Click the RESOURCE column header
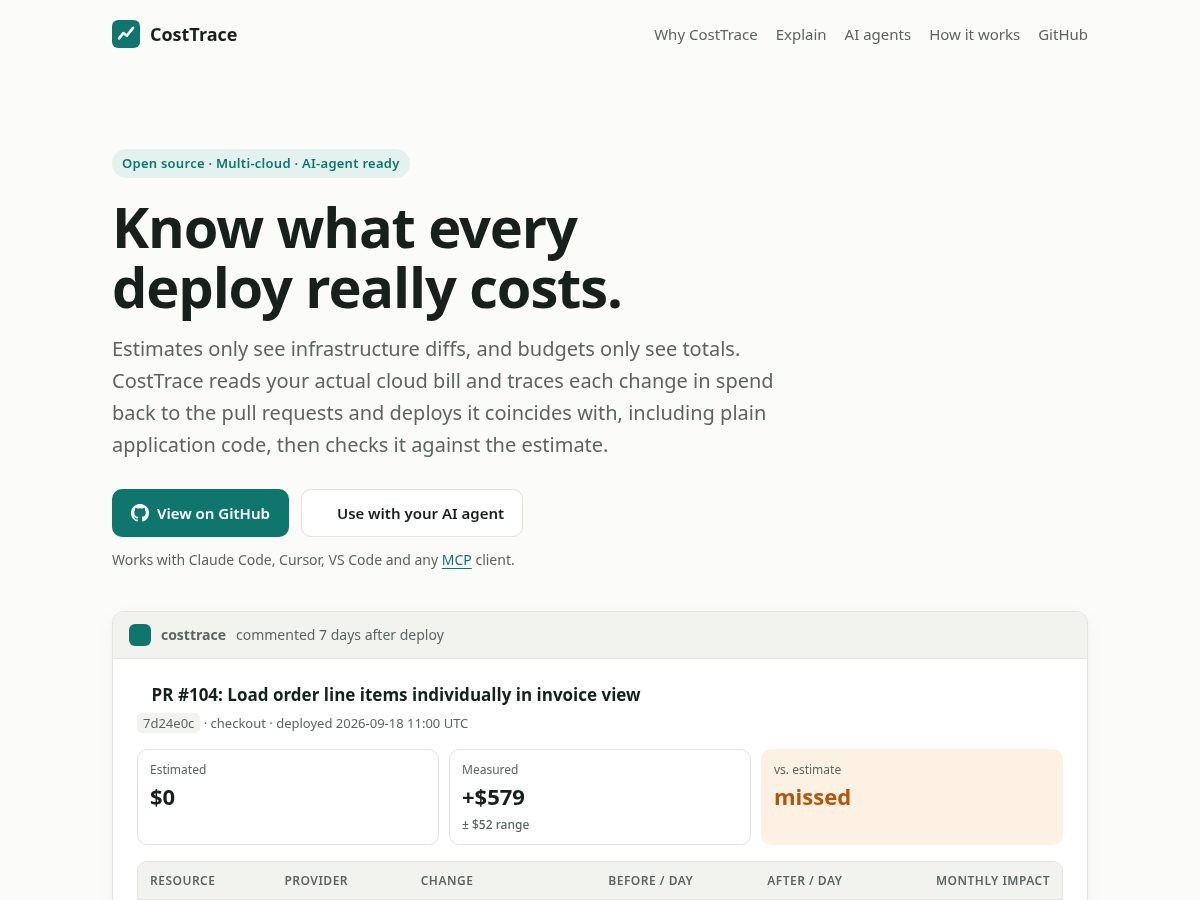The image size is (1200, 900). coord(183,881)
